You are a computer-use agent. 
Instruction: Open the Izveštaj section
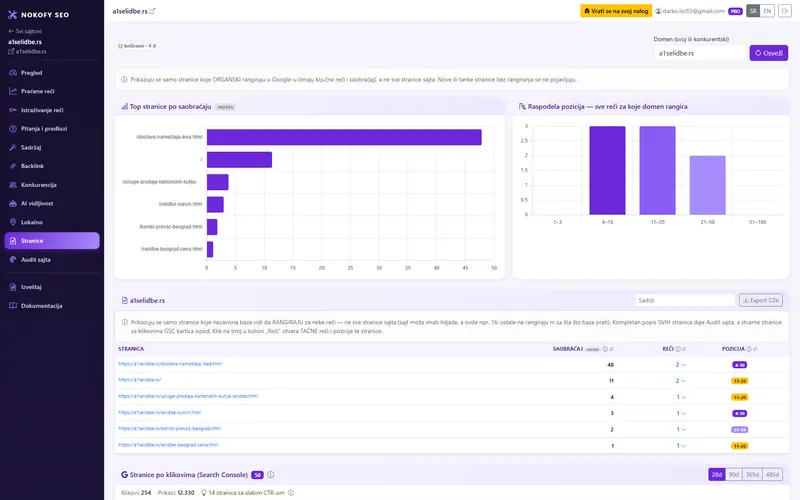pyautogui.click(x=52, y=287)
